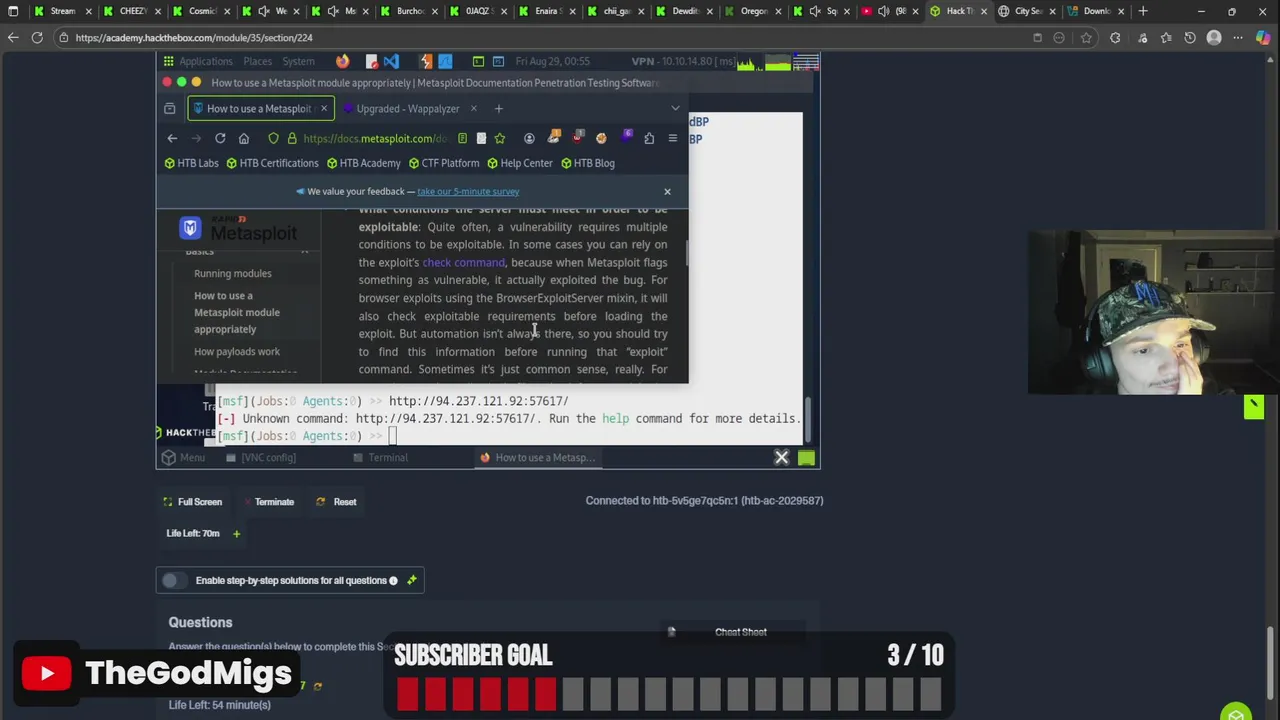
Task: Expand the inner Firefox tab list chevron
Action: tap(675, 108)
